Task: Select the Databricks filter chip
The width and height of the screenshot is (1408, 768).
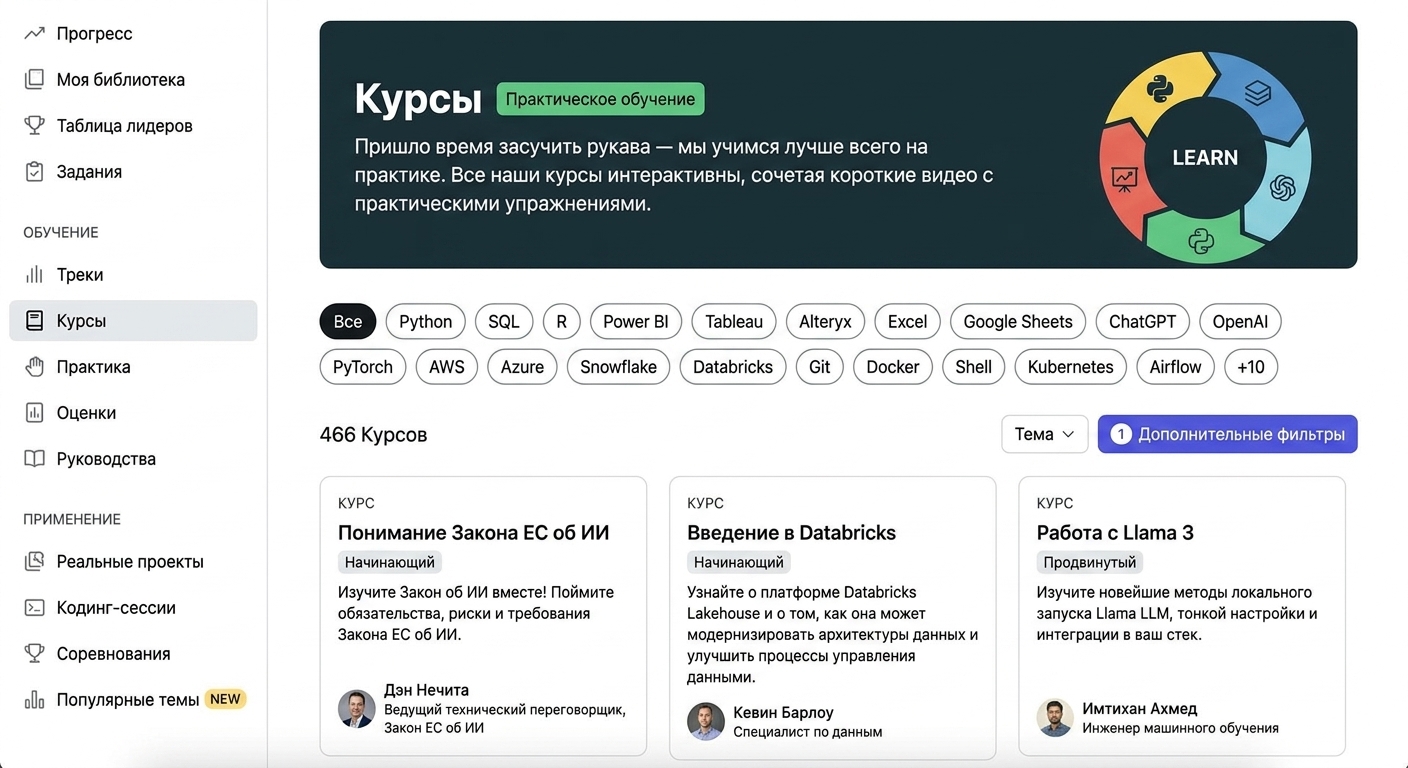Action: pyautogui.click(x=733, y=366)
